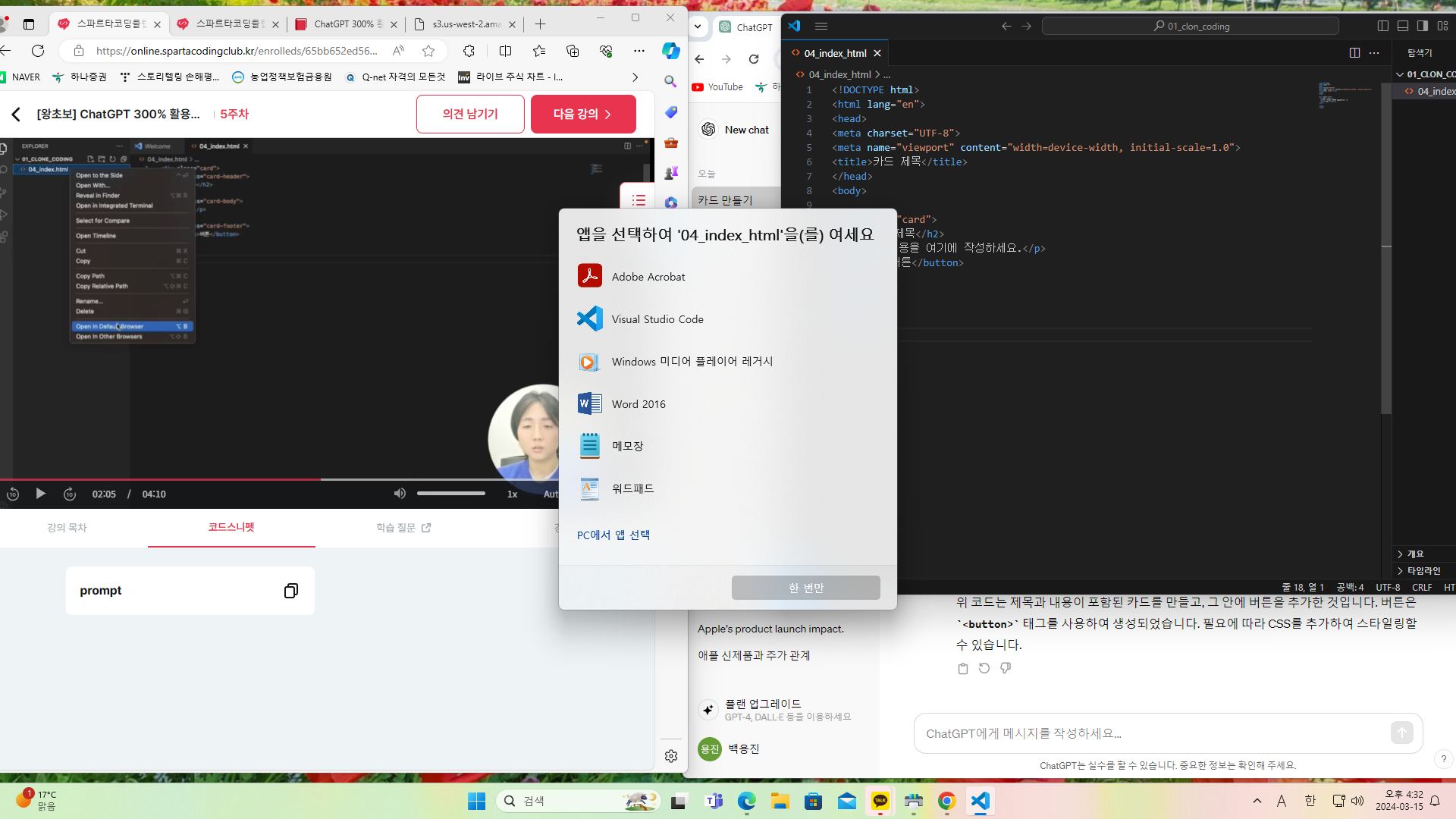Open the Edge Settings and more menu

pos(639,51)
